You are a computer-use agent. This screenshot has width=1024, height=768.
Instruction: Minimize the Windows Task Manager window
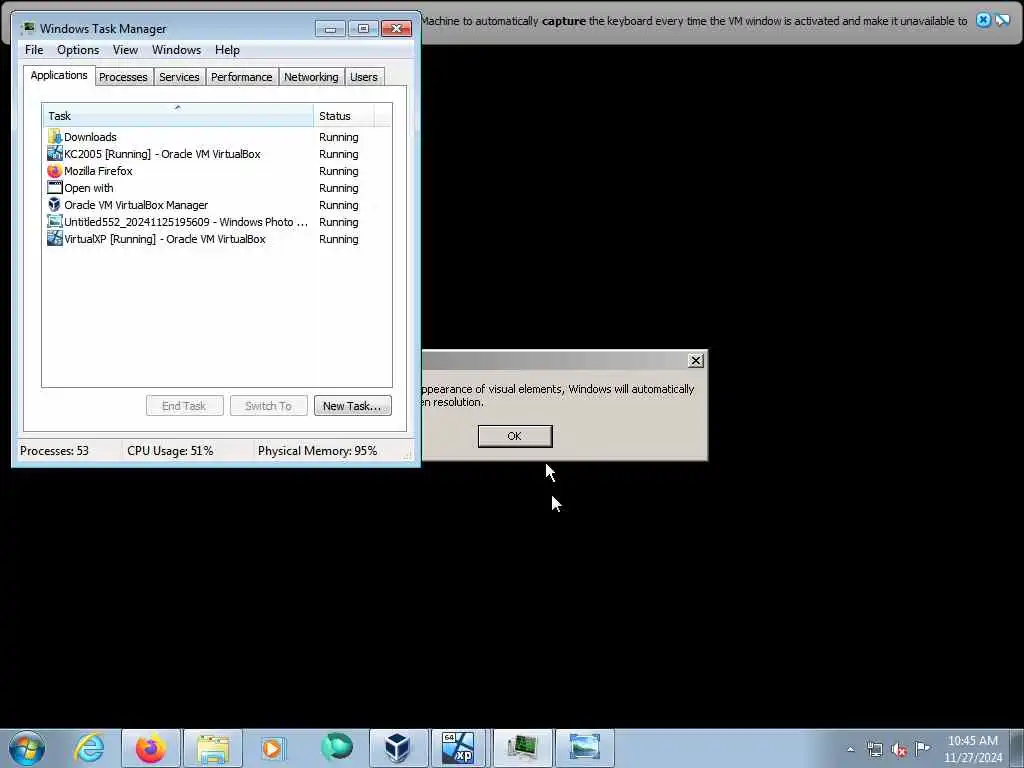click(x=330, y=28)
